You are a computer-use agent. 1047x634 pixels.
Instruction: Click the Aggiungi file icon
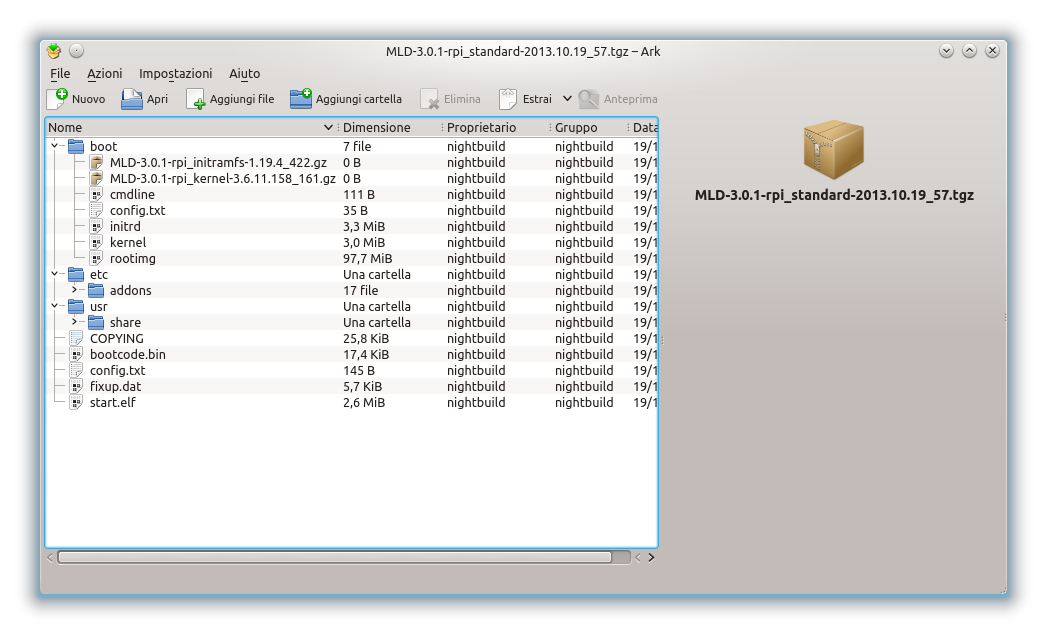click(196, 99)
